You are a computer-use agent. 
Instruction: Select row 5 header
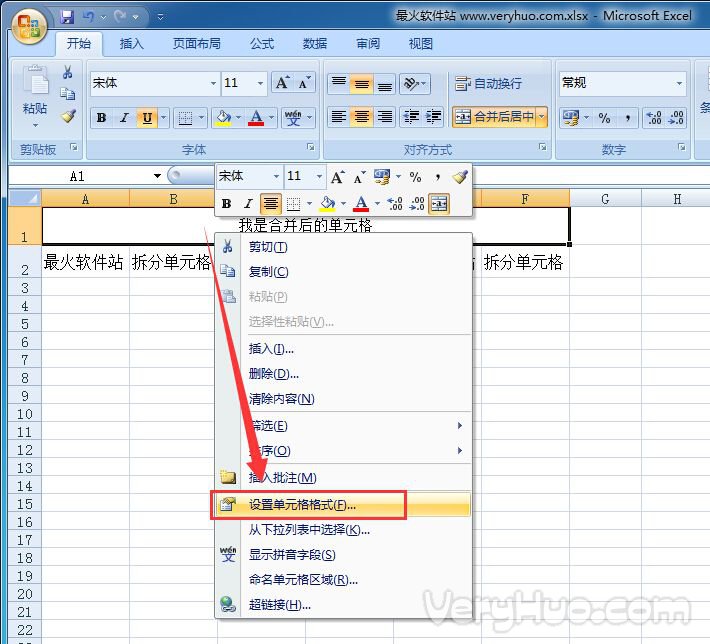pos(24,324)
